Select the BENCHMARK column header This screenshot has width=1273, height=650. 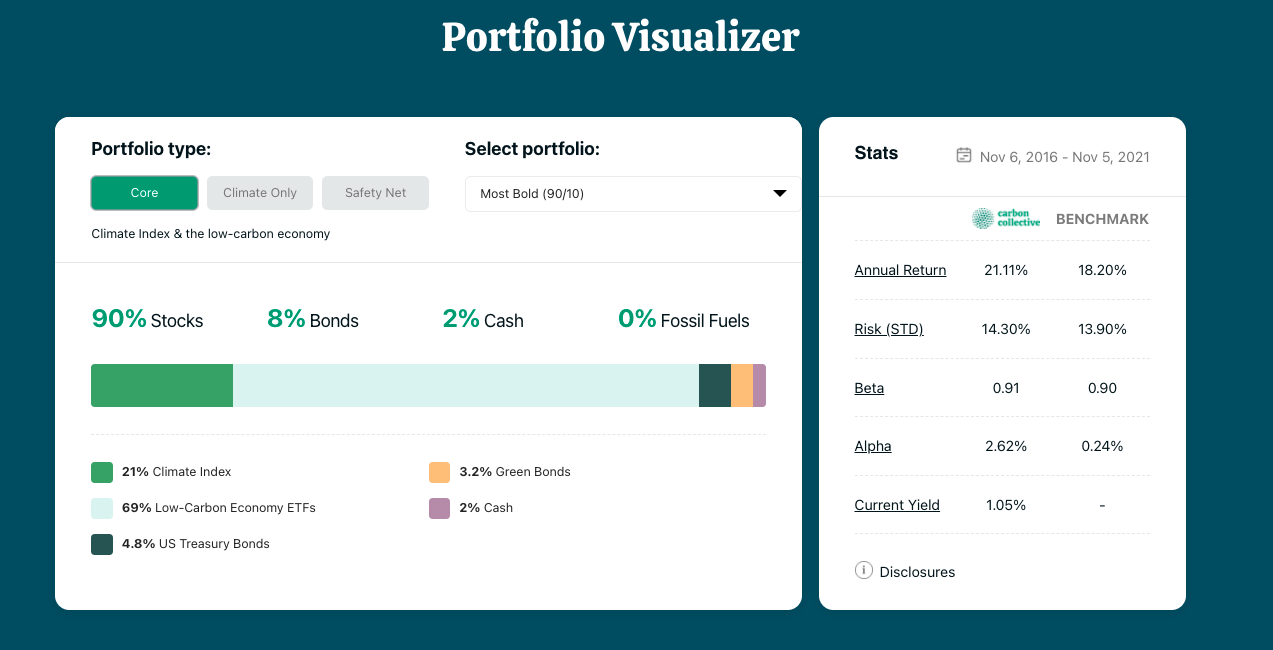(1101, 218)
